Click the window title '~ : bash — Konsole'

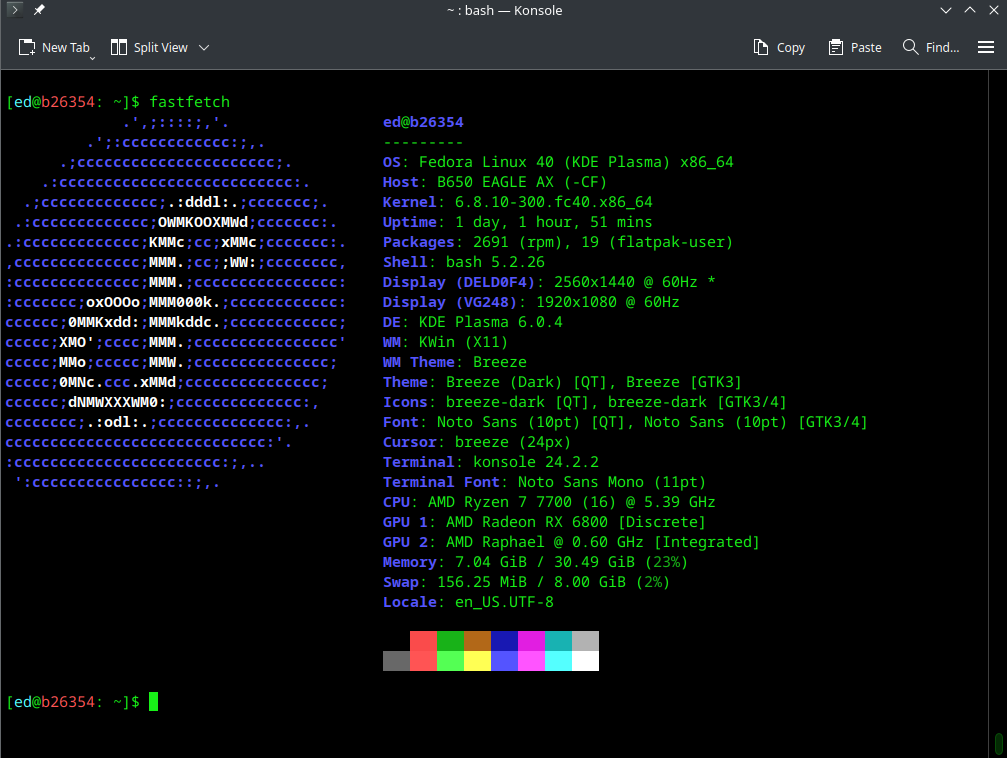tap(504, 10)
